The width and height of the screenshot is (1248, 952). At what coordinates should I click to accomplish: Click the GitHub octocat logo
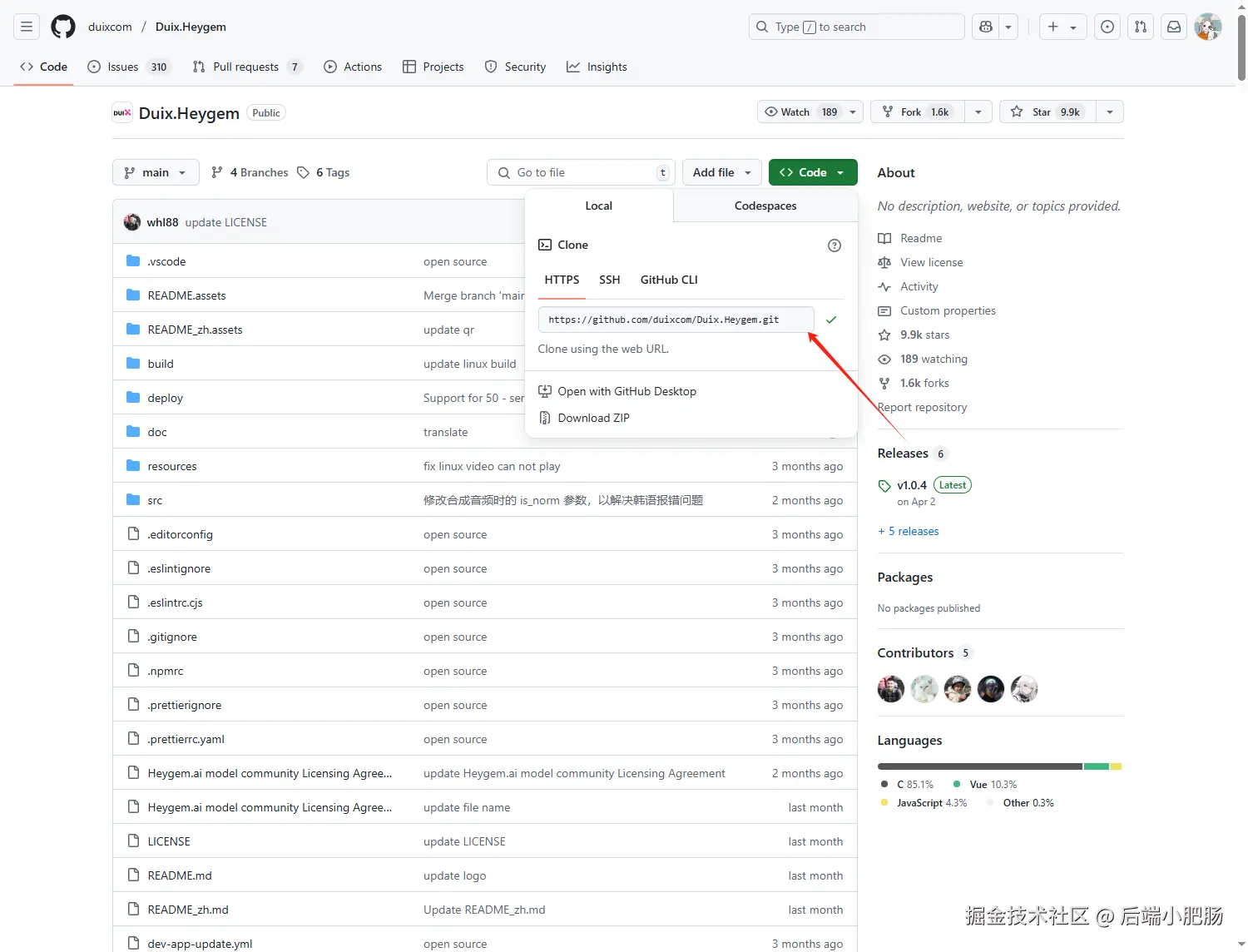pyautogui.click(x=63, y=27)
